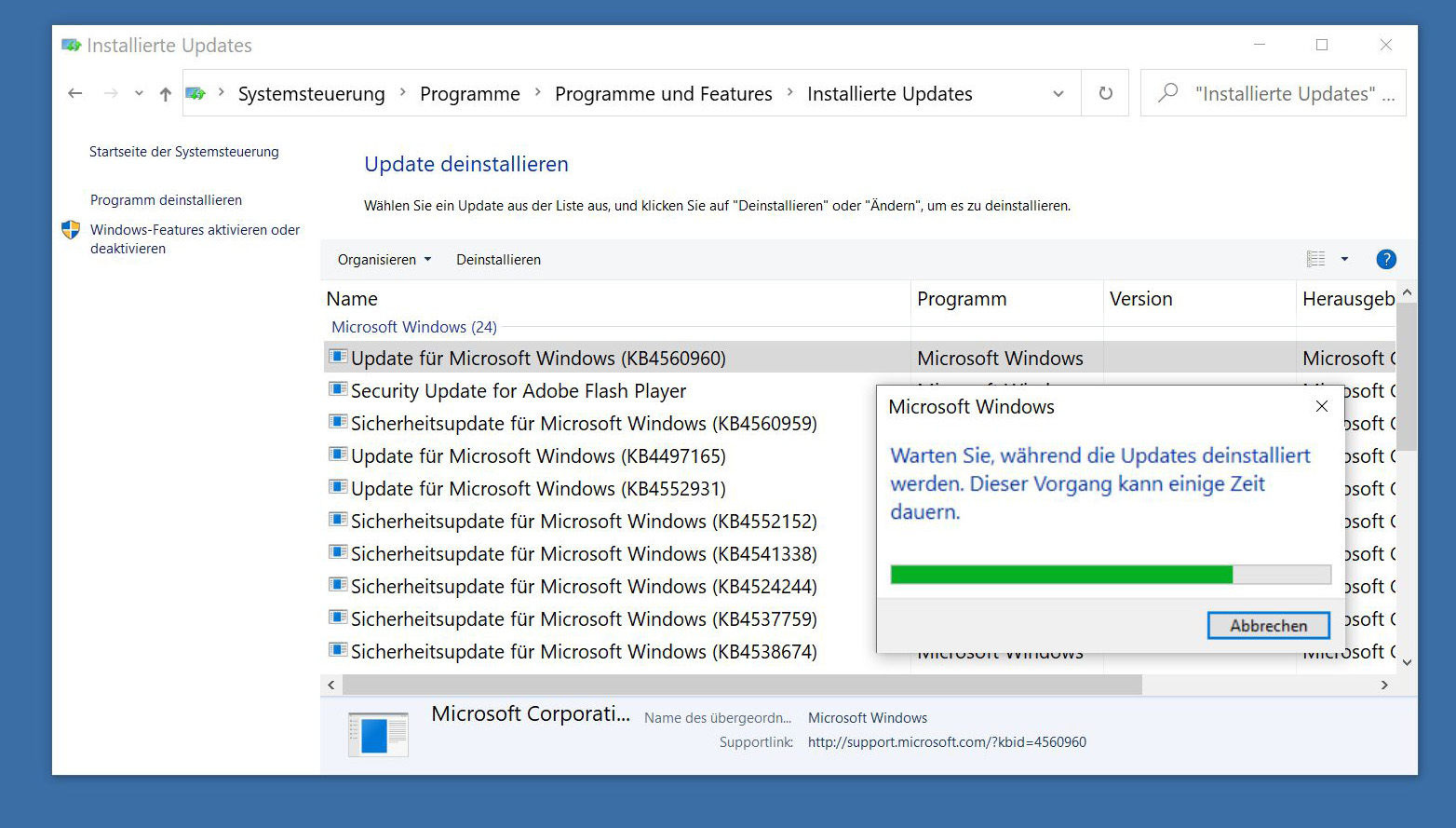The image size is (1456, 828).
Task: Select the Installierte Updates breadcrumb
Action: (x=890, y=94)
